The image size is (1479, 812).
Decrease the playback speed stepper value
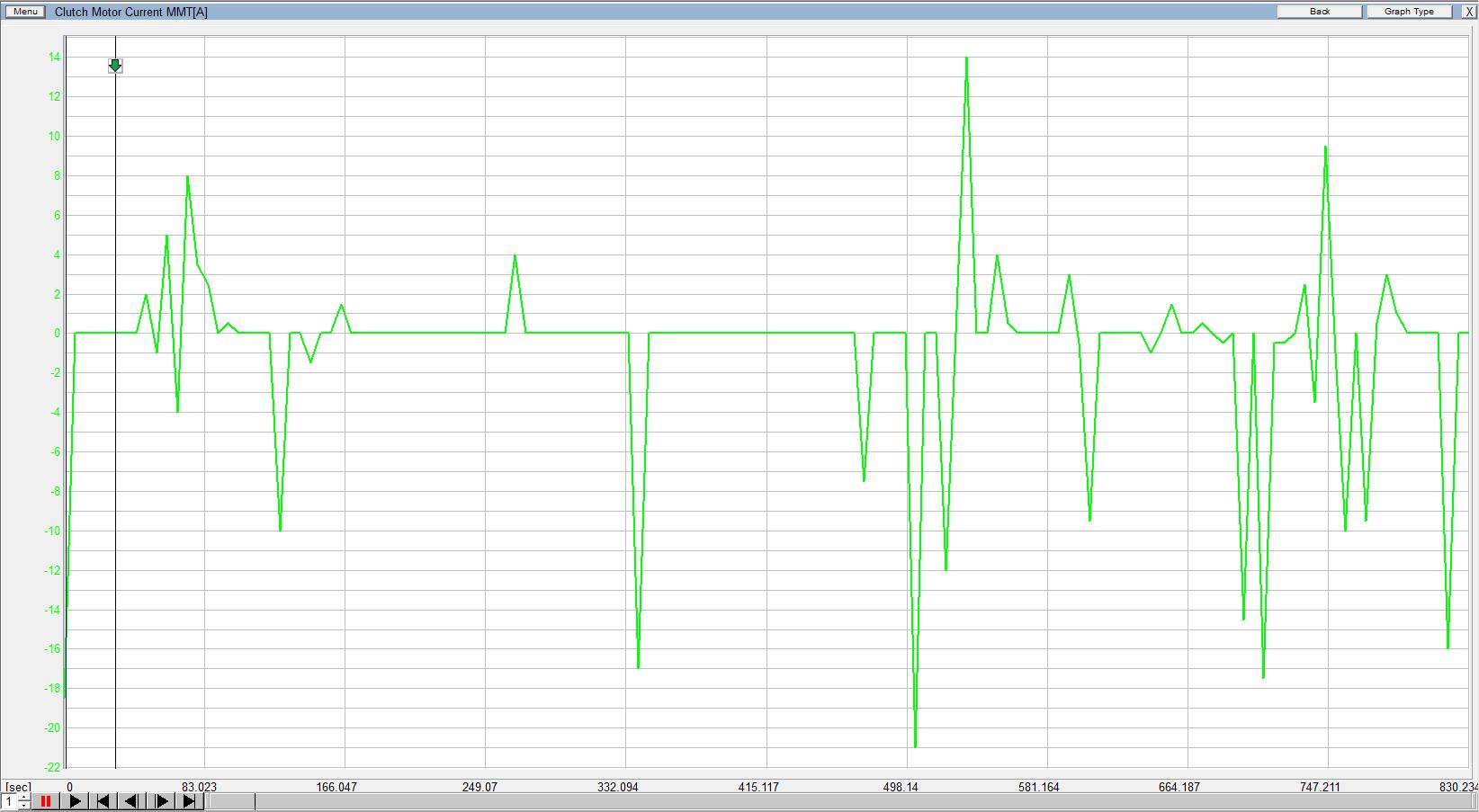pos(23,806)
